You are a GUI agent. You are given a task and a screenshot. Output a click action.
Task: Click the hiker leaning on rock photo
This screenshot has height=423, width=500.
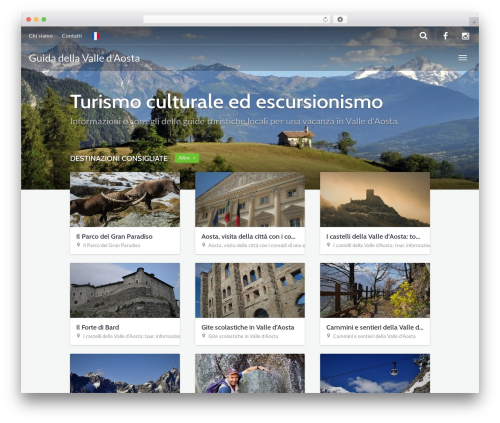[x=250, y=373]
